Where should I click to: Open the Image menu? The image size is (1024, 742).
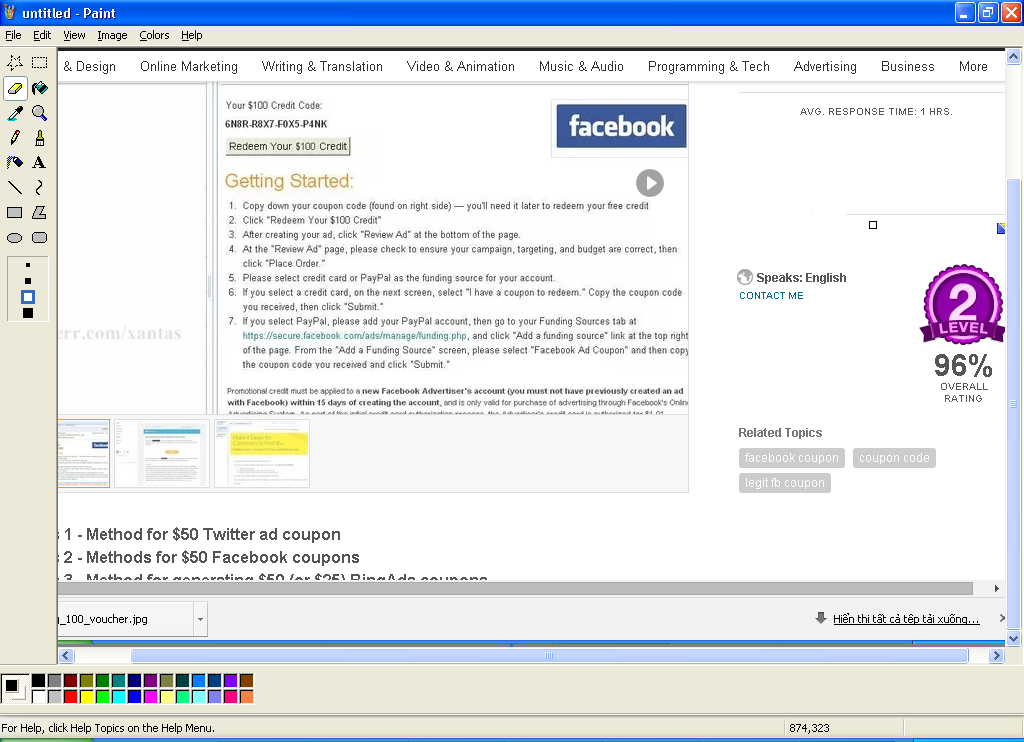point(112,35)
